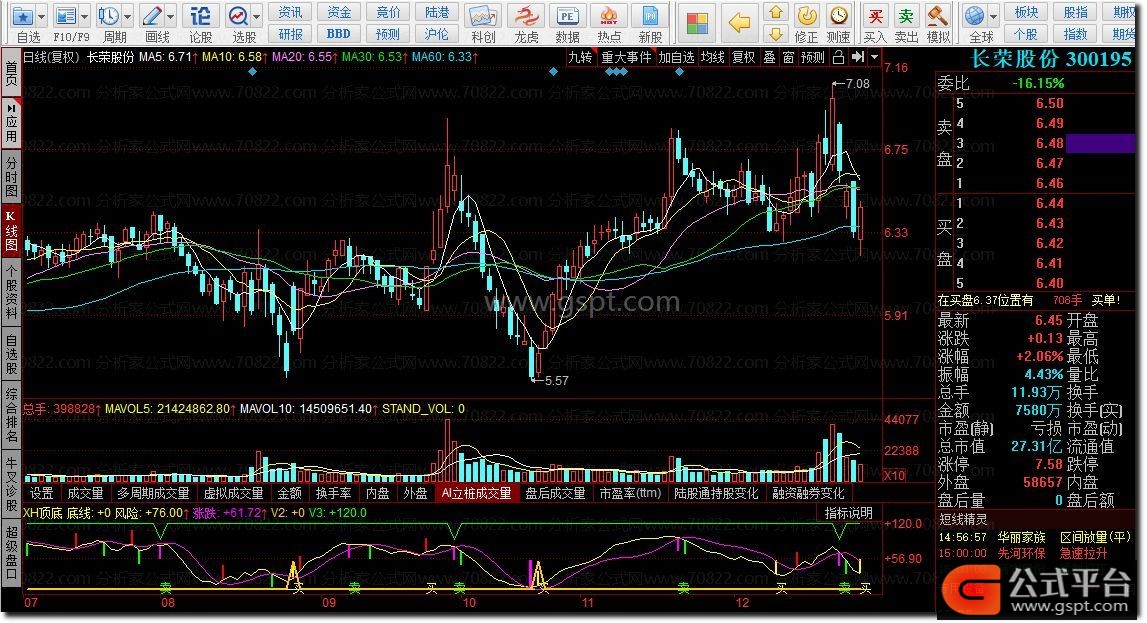Select the 融资融券变化 indicator tab
This screenshot has width=1147, height=623.
point(808,494)
